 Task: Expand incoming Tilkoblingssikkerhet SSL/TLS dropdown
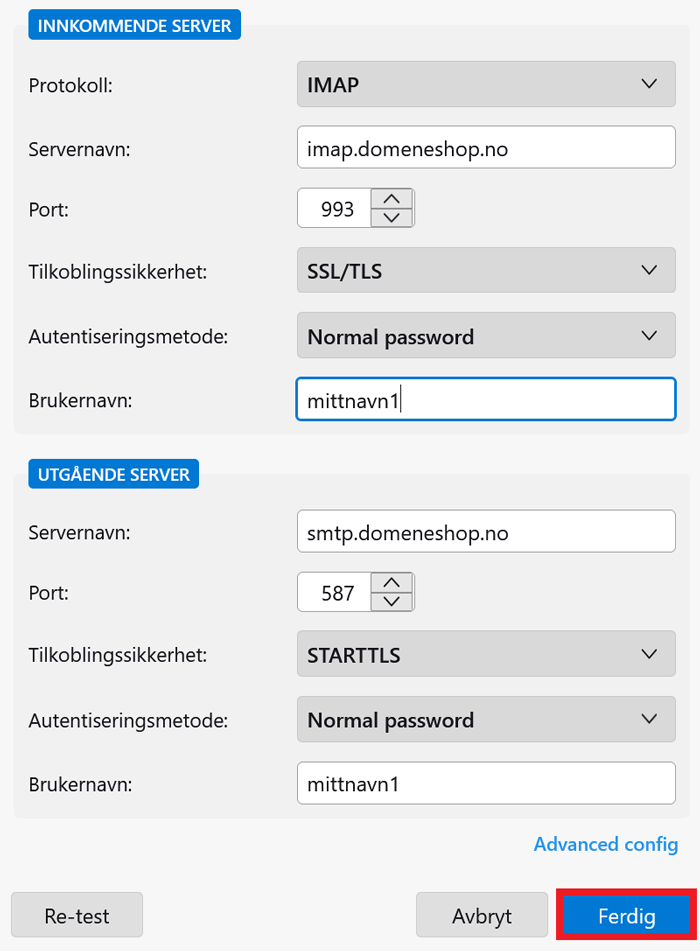486,270
